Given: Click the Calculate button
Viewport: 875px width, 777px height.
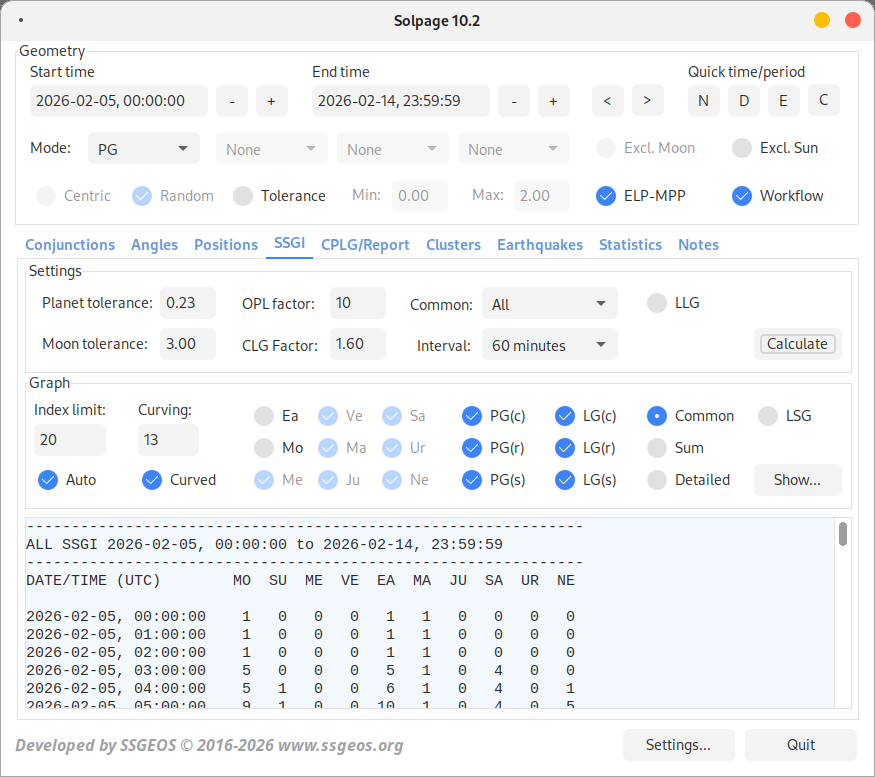Looking at the screenshot, I should (797, 343).
